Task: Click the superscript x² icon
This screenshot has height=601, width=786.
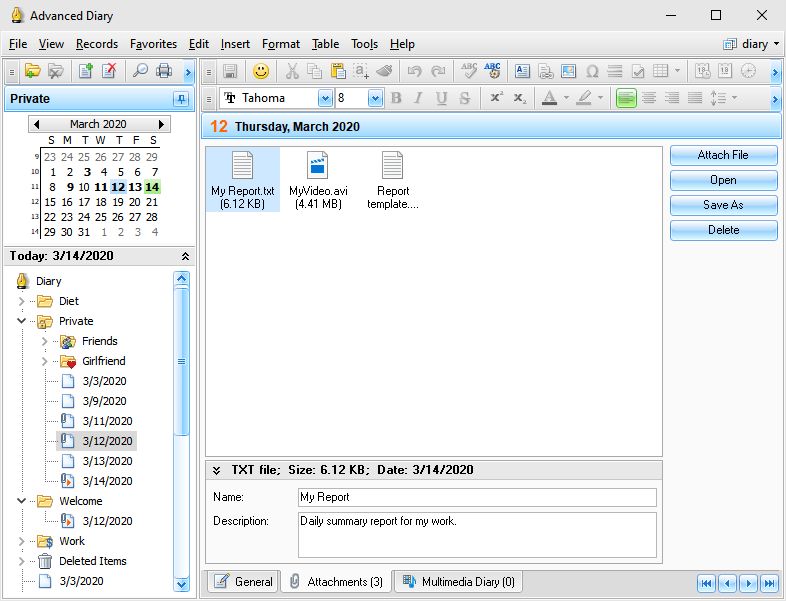Action: pos(496,98)
